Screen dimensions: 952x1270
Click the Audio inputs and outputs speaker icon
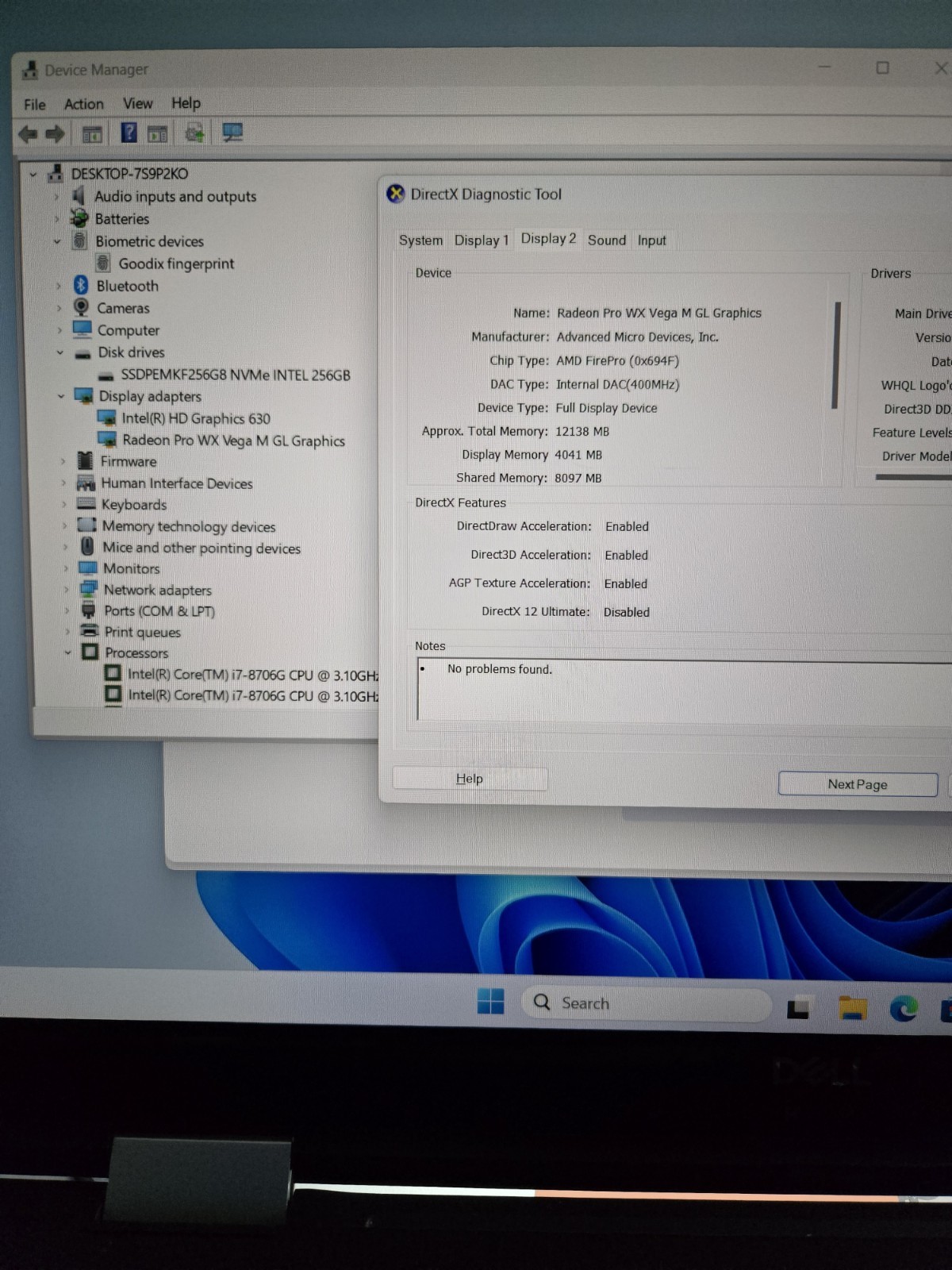point(79,195)
